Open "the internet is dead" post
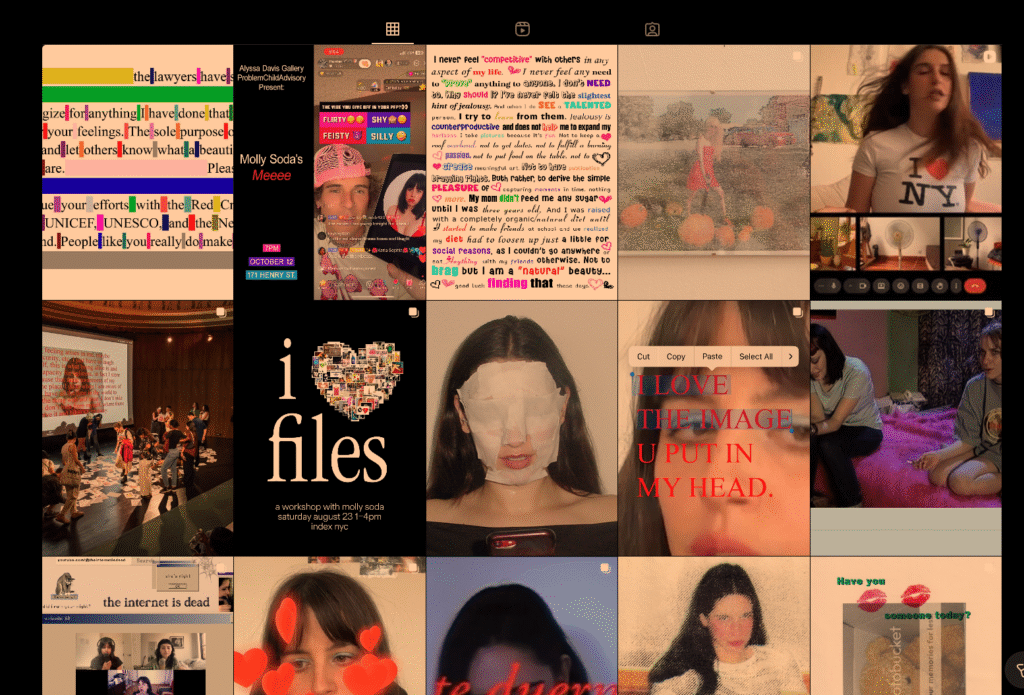Screen dimensions: 1024x695 (x=137, y=626)
